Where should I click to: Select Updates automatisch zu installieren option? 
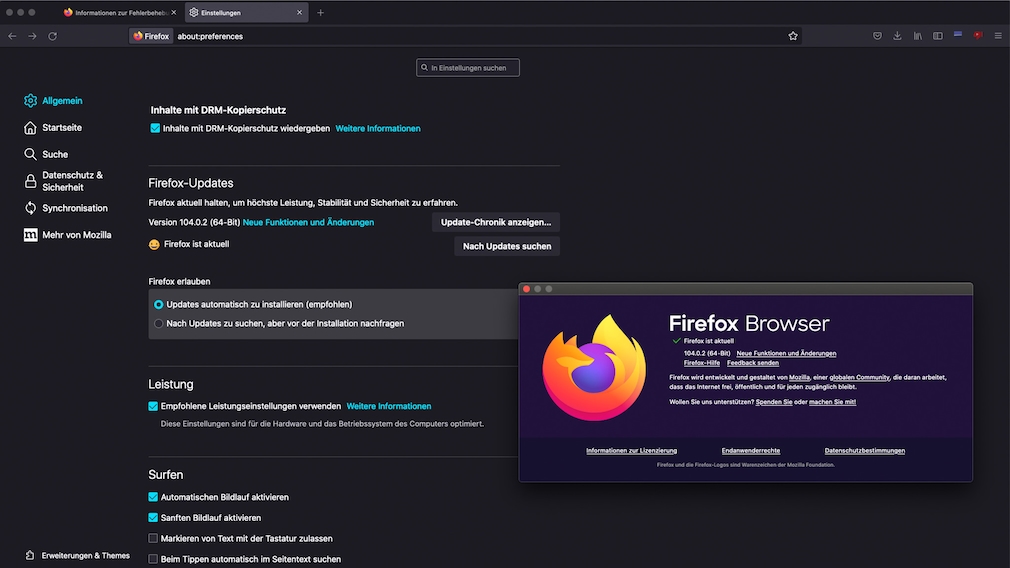[158, 305]
